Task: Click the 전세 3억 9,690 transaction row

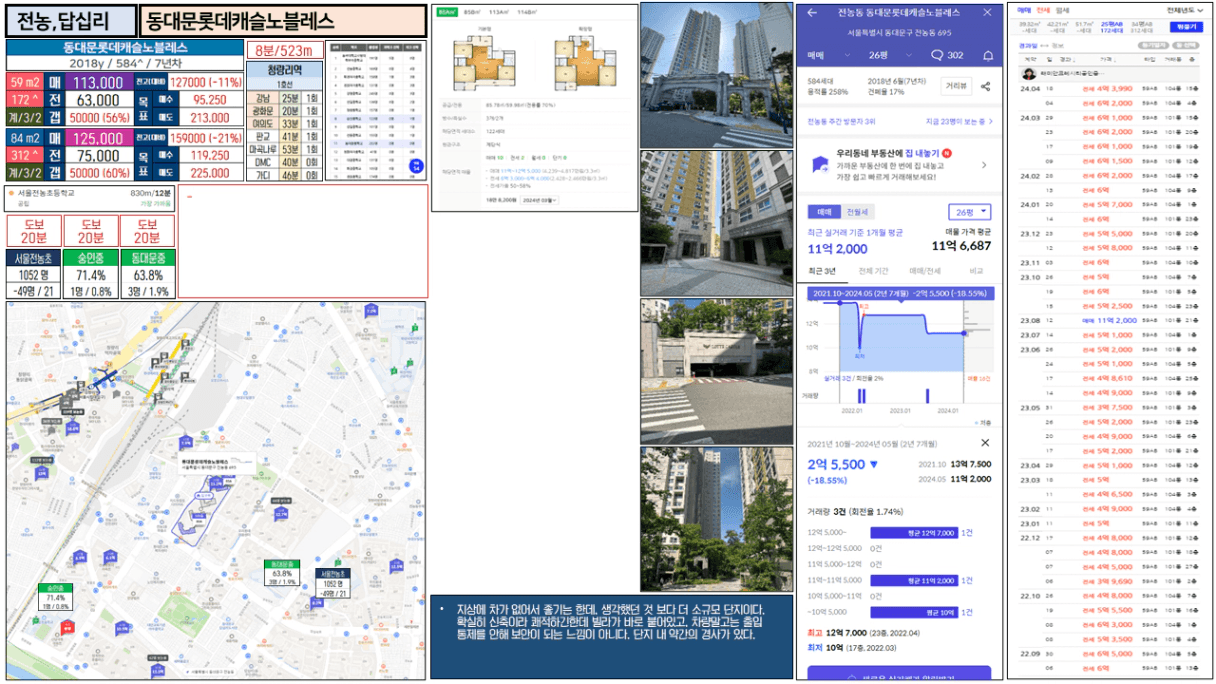Action: (x=1111, y=581)
